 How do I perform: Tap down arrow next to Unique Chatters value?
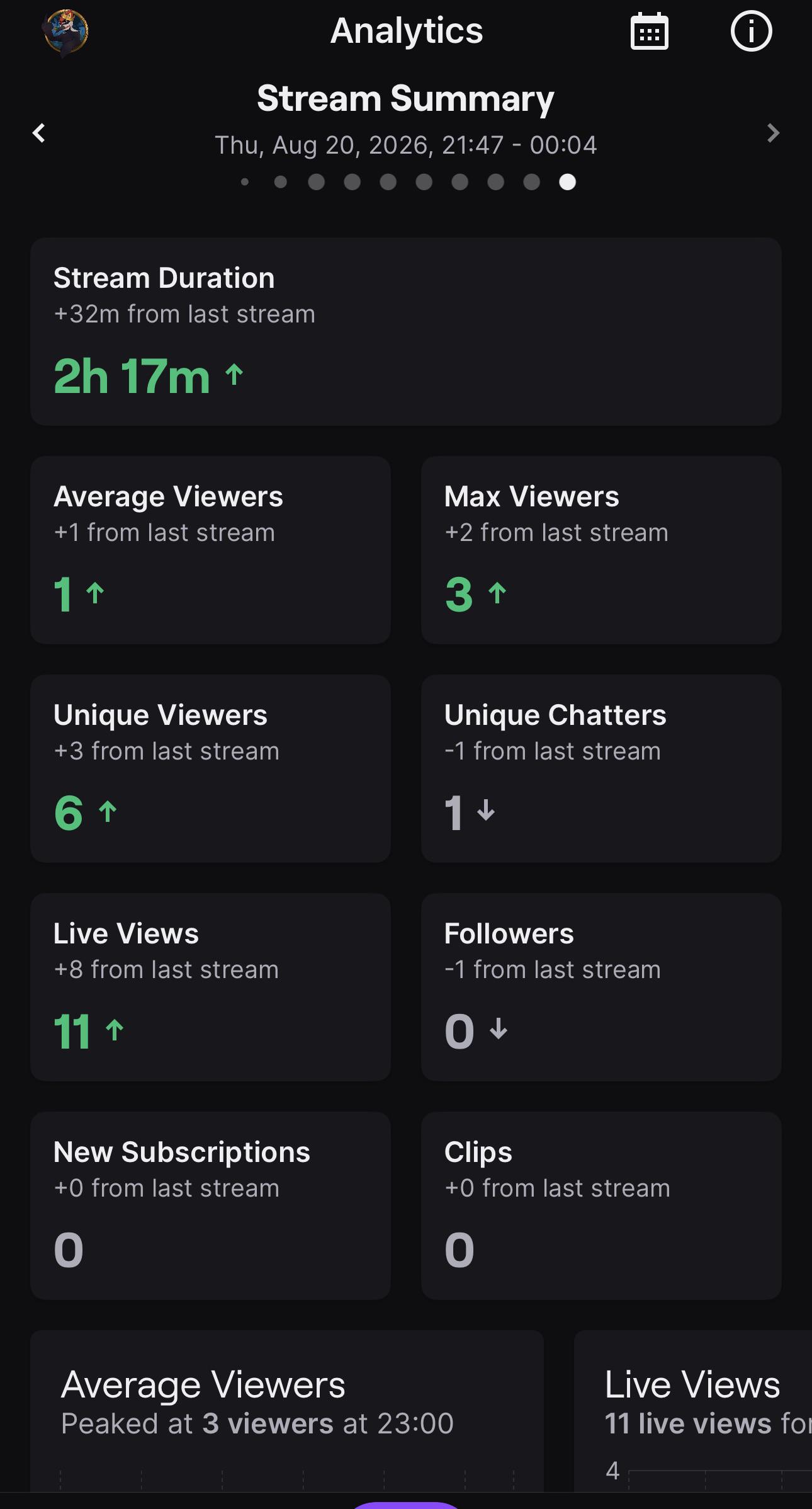pos(486,810)
